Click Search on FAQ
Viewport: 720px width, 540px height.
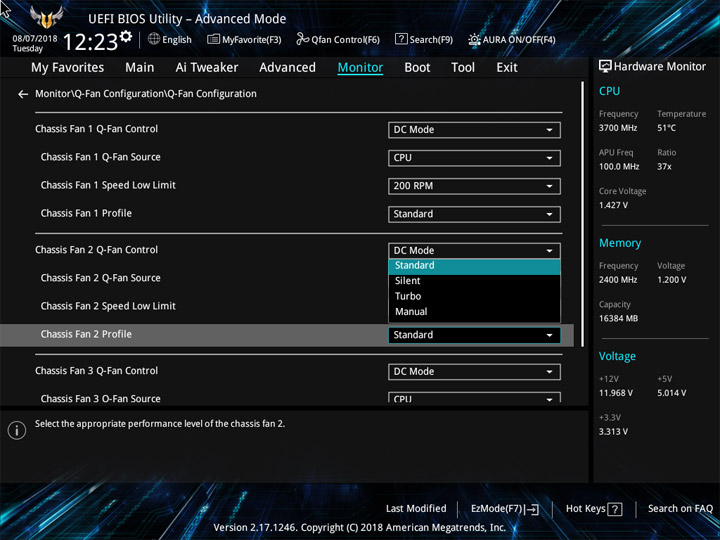(680, 508)
